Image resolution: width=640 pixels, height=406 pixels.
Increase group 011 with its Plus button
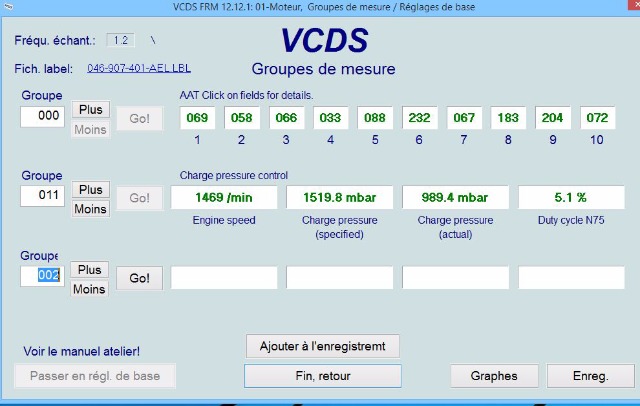(x=91, y=190)
